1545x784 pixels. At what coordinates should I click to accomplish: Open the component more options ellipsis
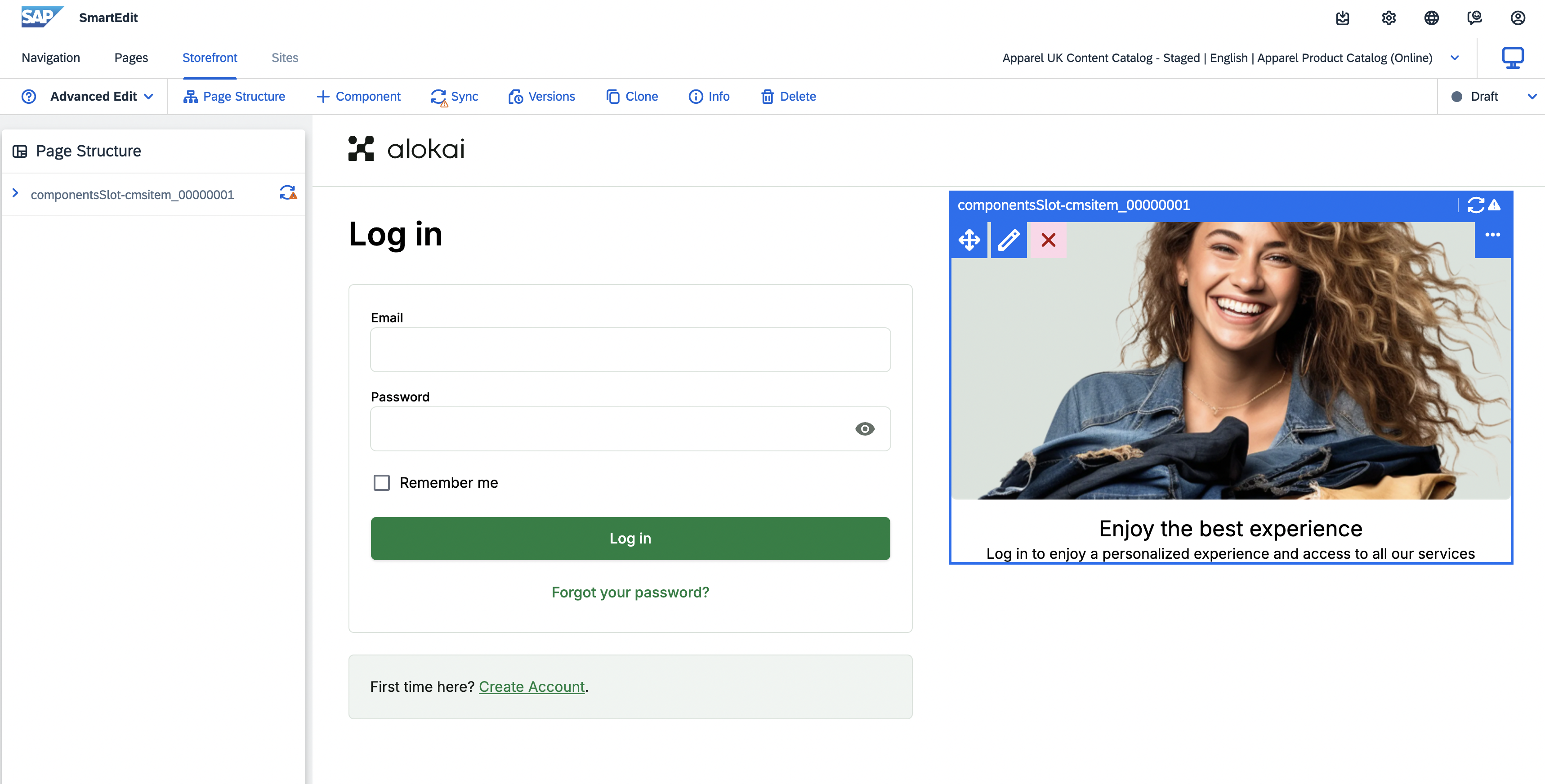coord(1493,235)
